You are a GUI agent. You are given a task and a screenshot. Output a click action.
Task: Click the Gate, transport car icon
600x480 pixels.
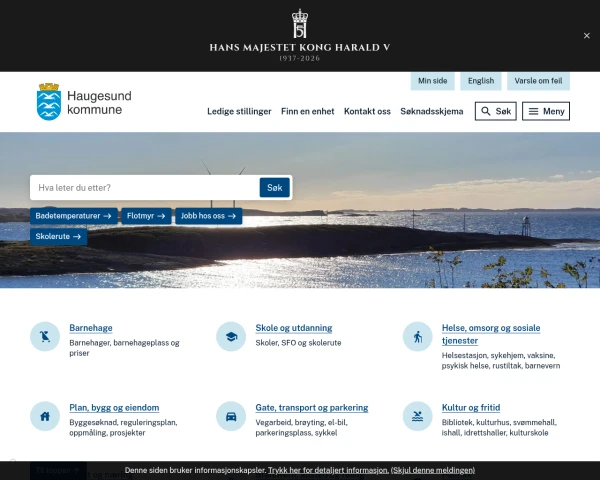(231, 416)
